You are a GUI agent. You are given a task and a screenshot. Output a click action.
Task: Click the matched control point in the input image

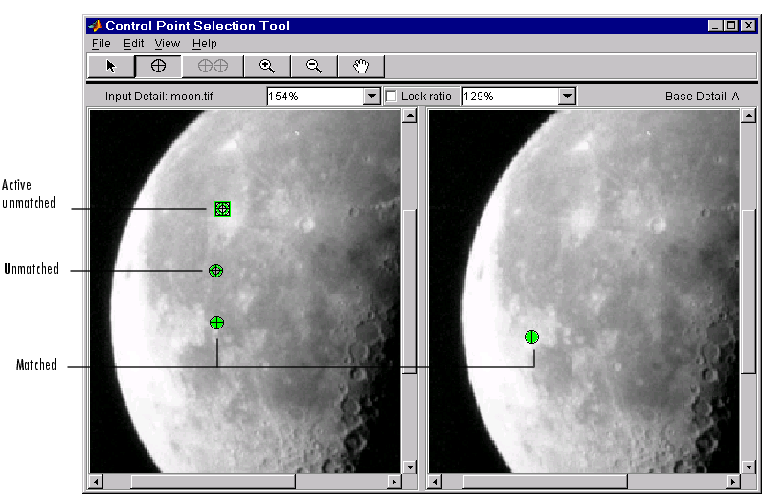click(217, 323)
